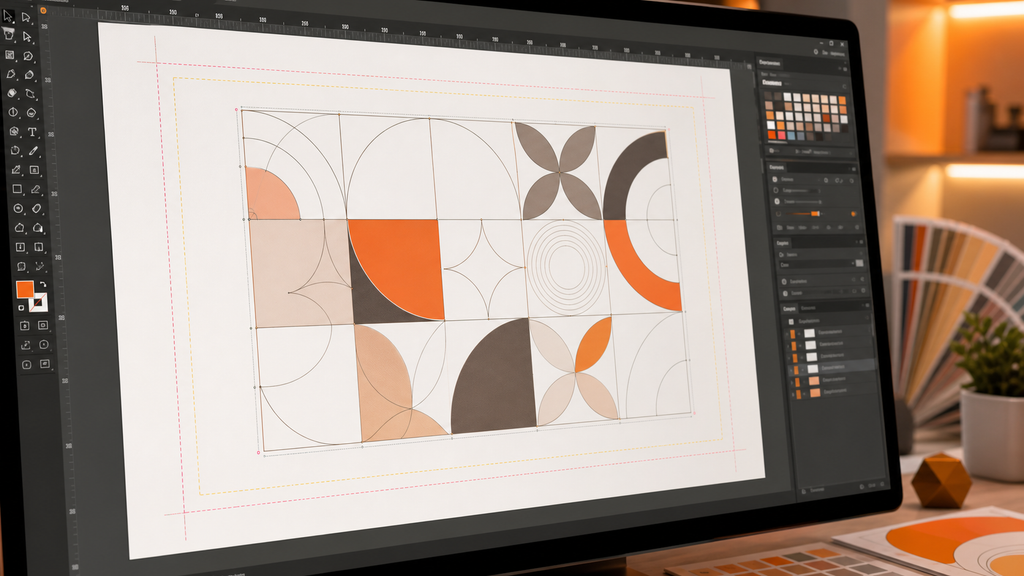The image size is (1024, 576).
Task: Select the active first tab in layers panel
Action: (x=789, y=308)
